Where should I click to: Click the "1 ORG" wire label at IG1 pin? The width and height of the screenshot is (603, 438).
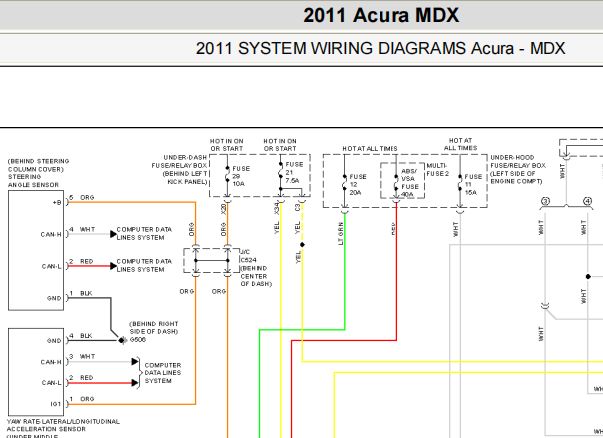coord(82,399)
